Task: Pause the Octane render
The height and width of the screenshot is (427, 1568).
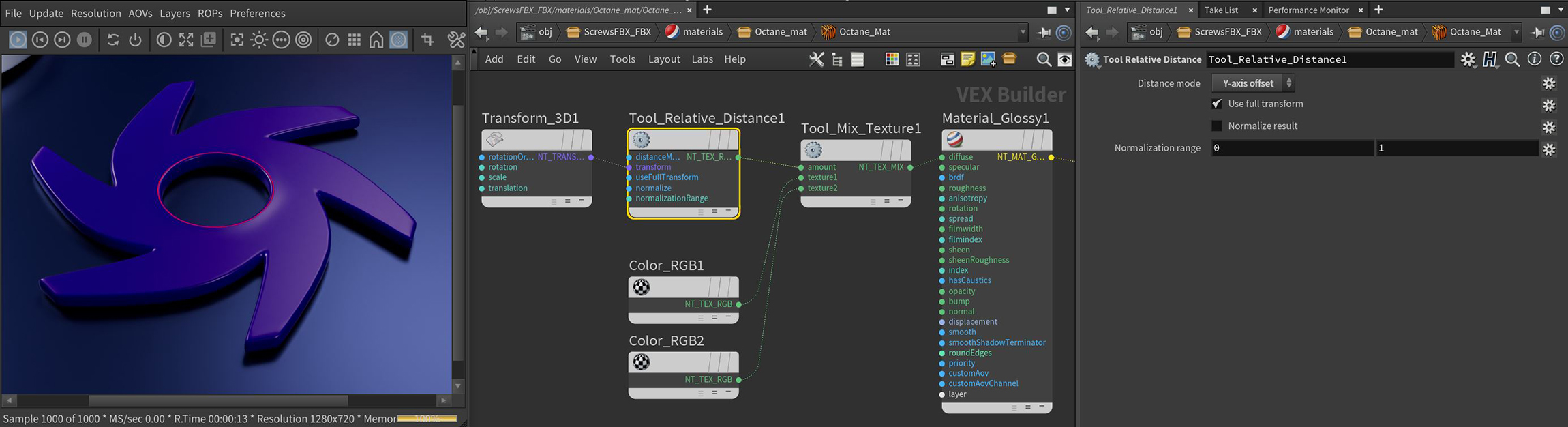Action: pyautogui.click(x=84, y=40)
